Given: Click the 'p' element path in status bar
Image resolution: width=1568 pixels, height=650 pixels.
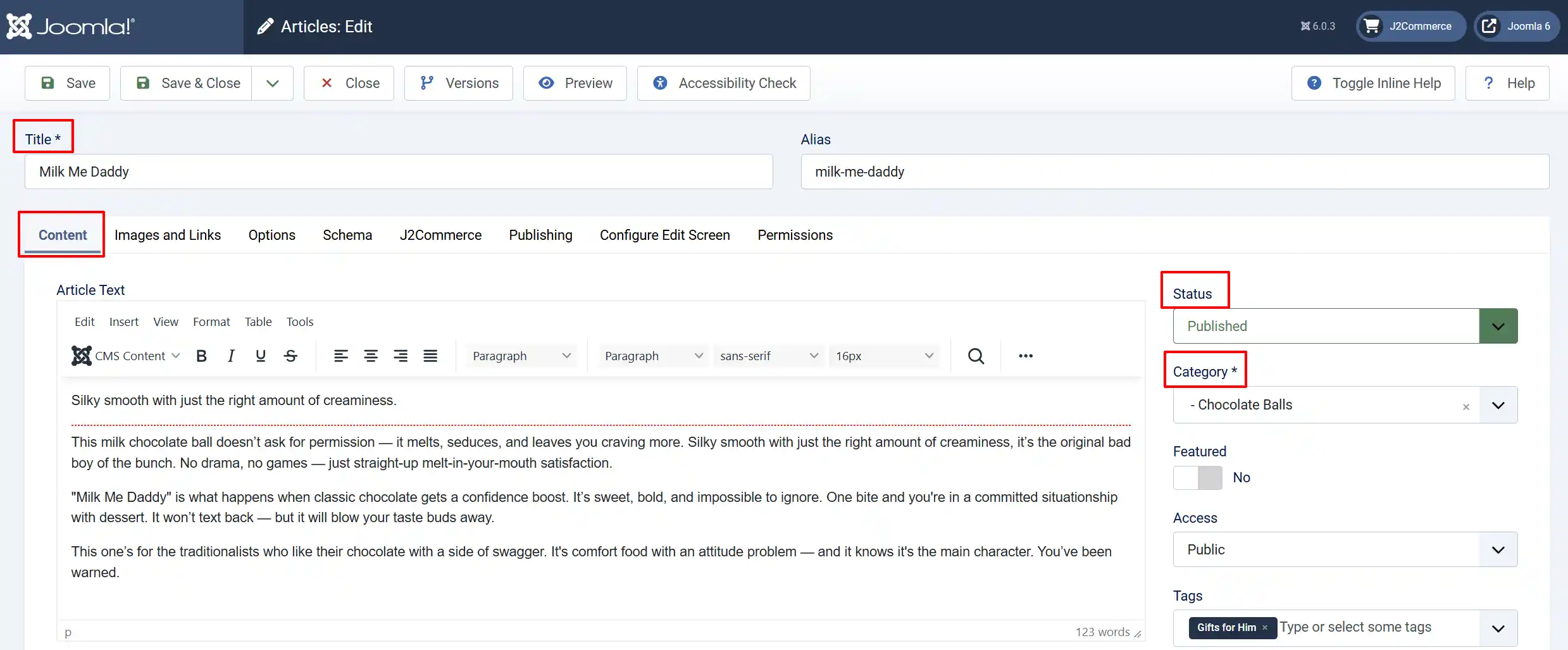Looking at the screenshot, I should coord(68,632).
